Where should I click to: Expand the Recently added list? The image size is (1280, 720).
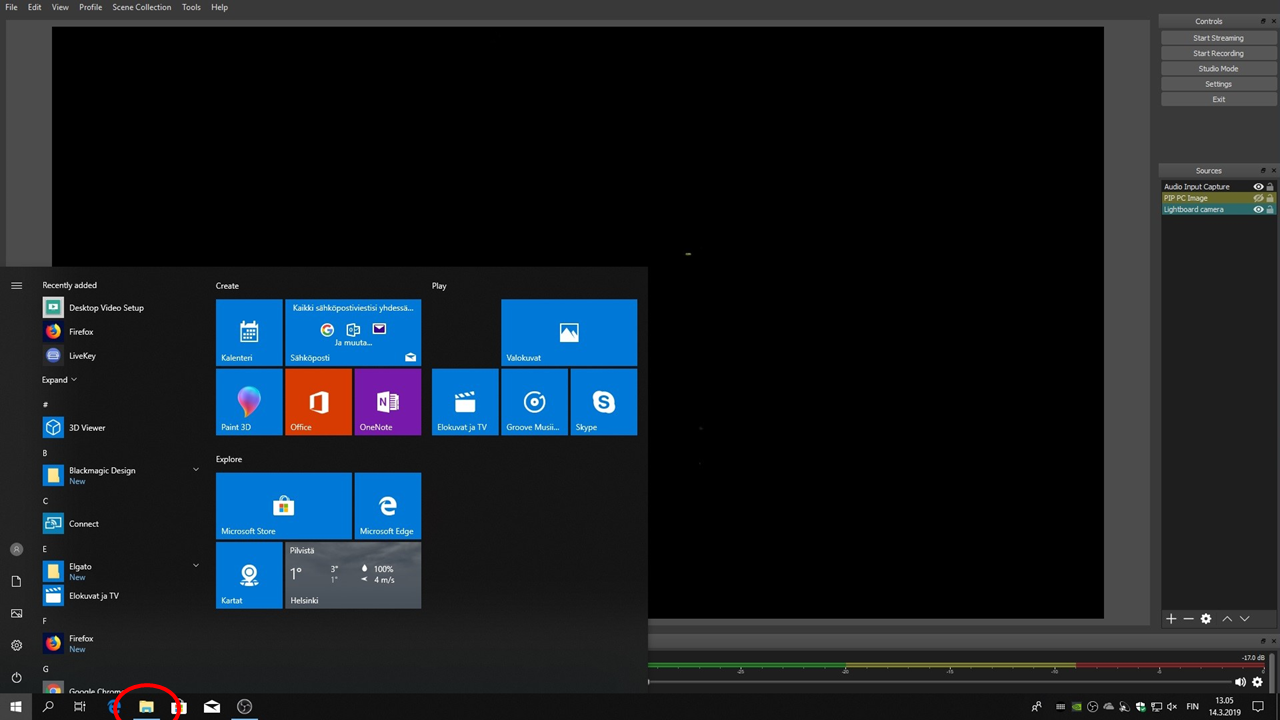(59, 380)
